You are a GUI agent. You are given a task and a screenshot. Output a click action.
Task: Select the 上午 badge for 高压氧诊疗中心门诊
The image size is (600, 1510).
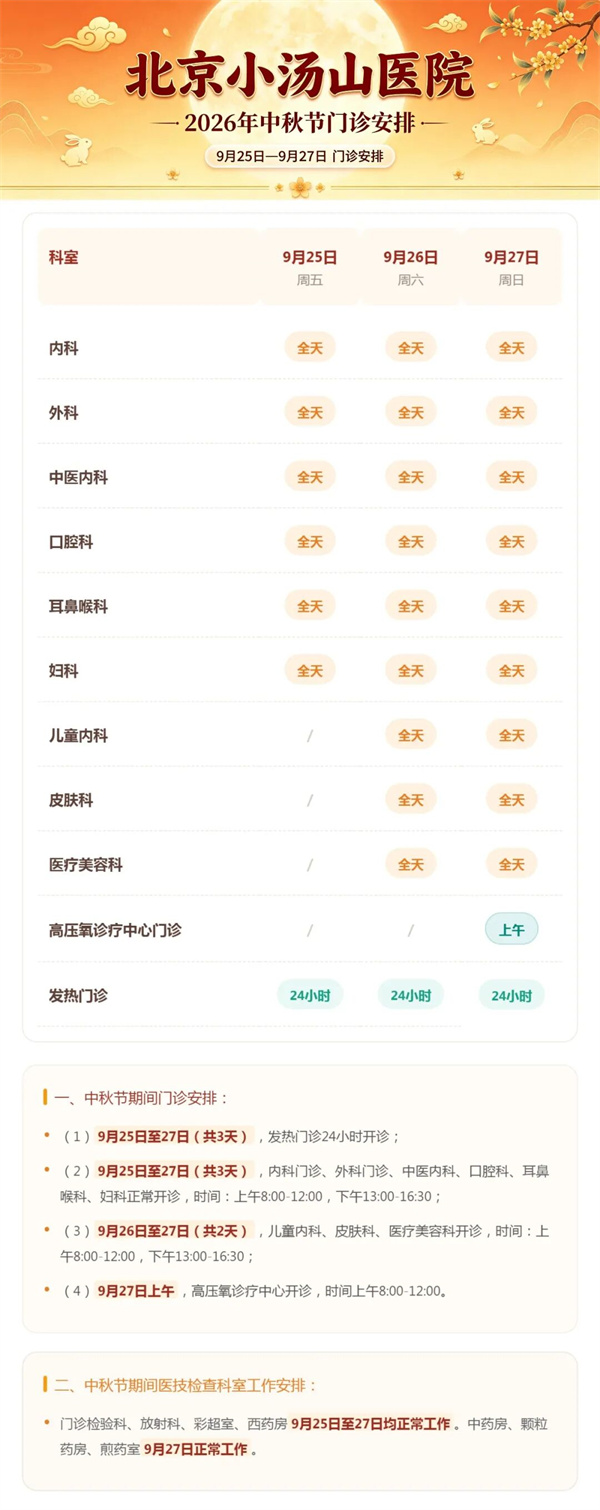[511, 930]
